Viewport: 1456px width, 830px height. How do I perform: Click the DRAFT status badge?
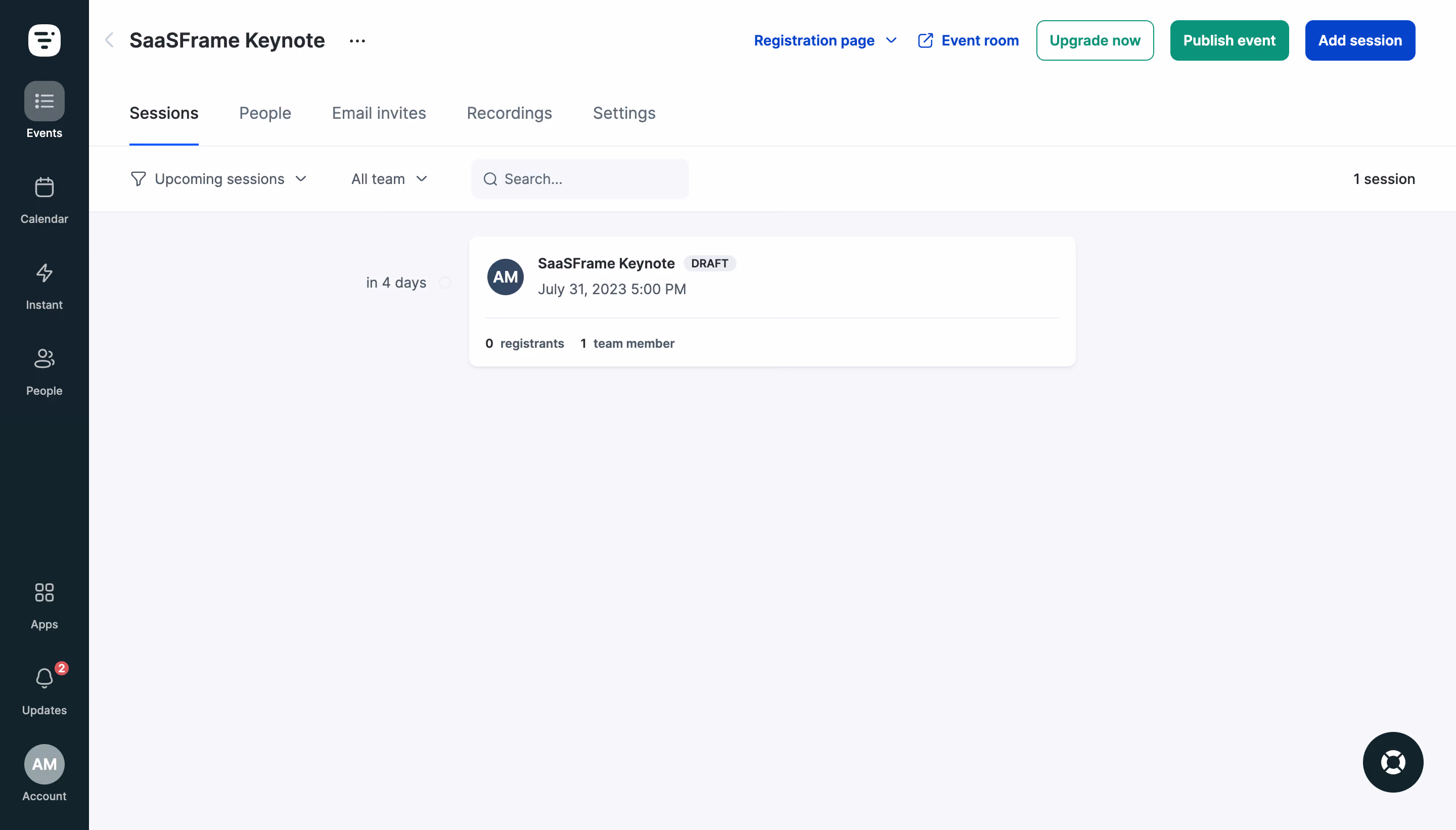pyautogui.click(x=710, y=263)
